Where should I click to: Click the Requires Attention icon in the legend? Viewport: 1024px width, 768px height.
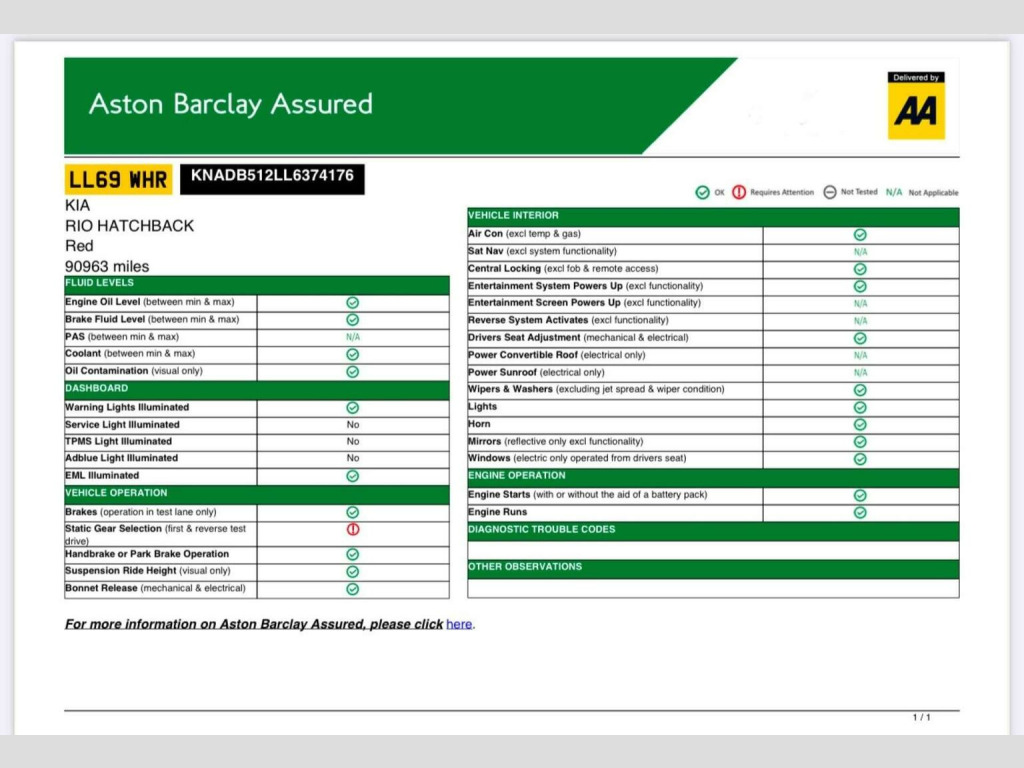pos(739,193)
